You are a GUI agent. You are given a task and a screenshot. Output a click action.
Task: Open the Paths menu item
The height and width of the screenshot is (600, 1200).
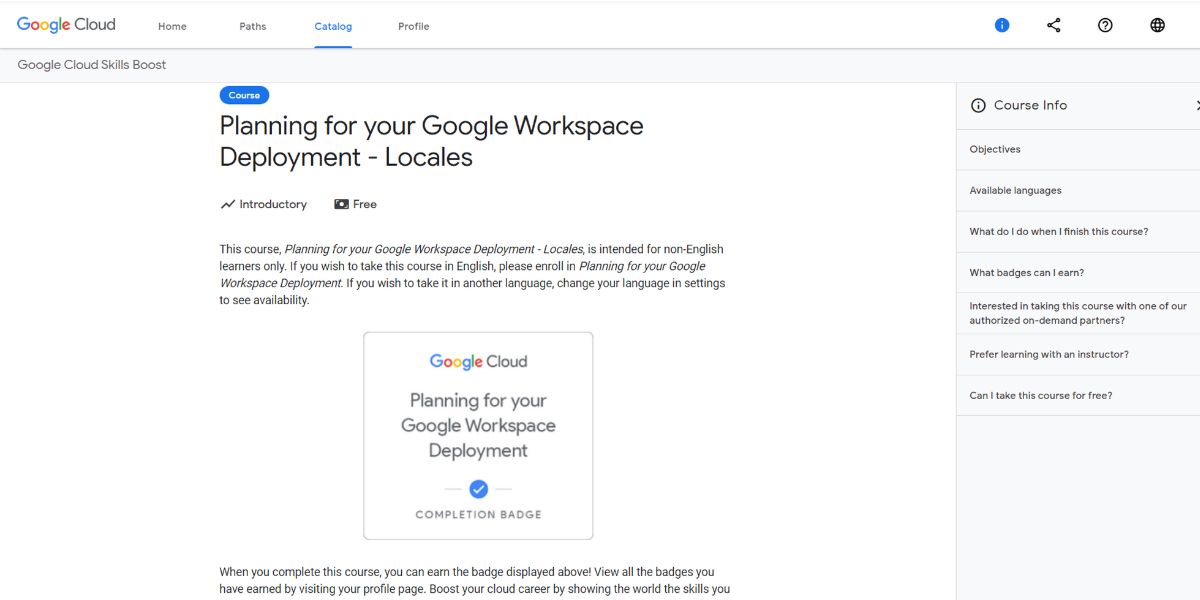(252, 26)
